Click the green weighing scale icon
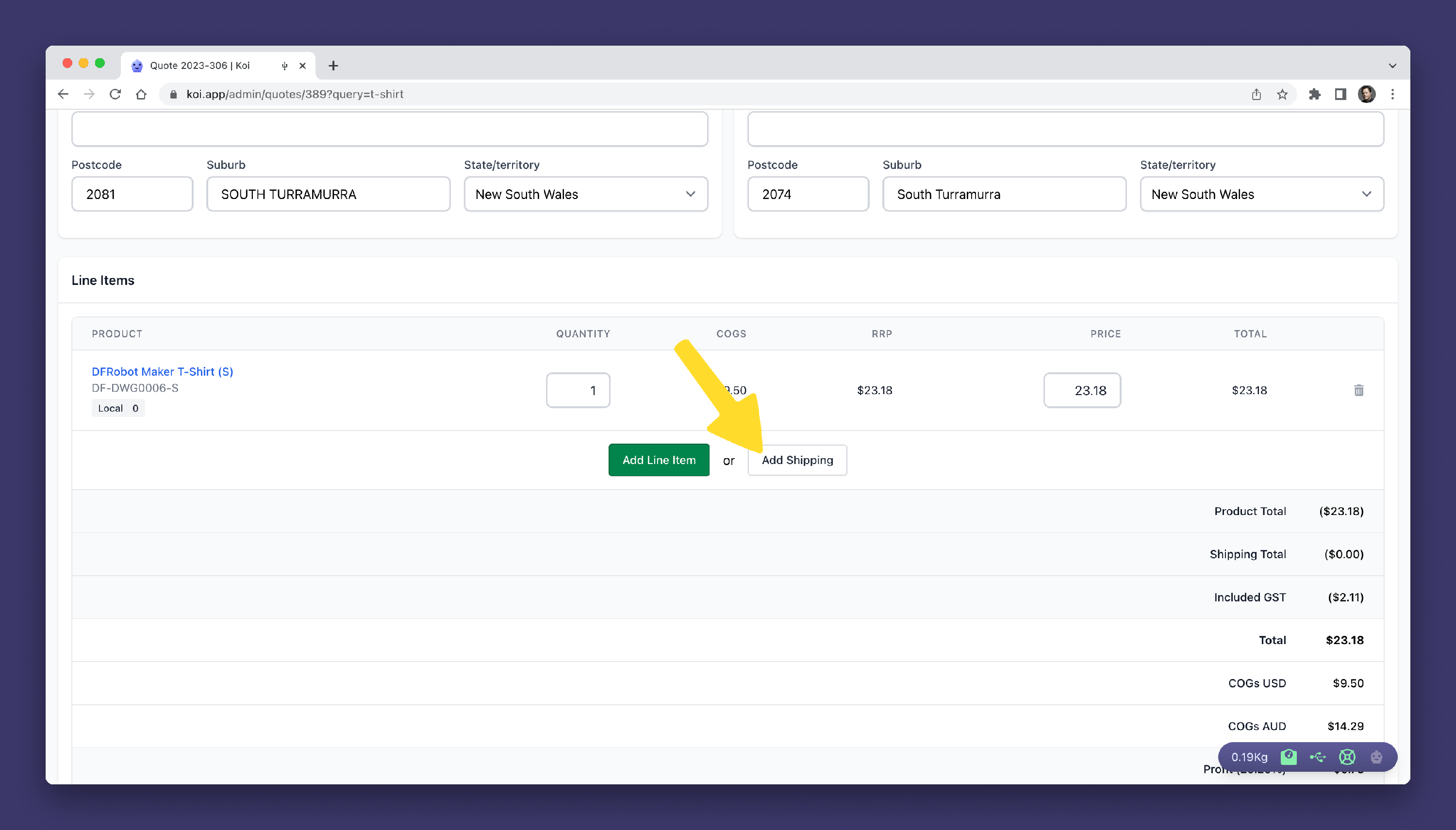The height and width of the screenshot is (830, 1456). [x=1289, y=757]
